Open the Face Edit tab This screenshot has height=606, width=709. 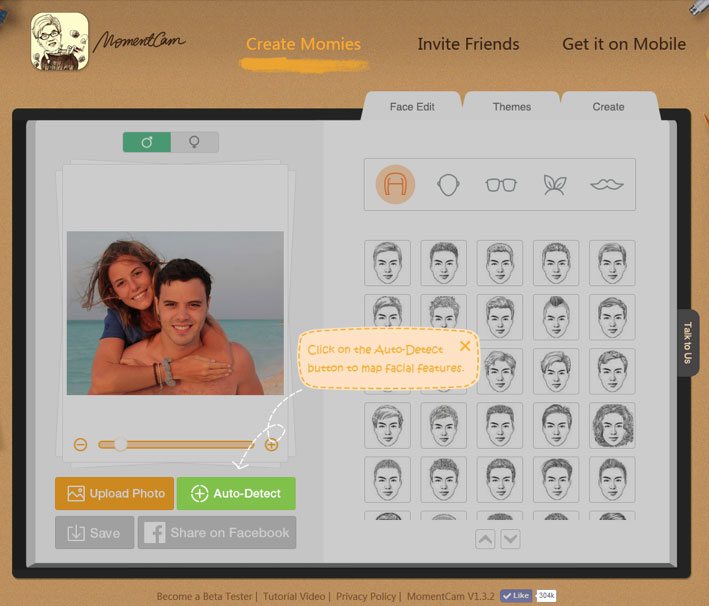pyautogui.click(x=412, y=107)
